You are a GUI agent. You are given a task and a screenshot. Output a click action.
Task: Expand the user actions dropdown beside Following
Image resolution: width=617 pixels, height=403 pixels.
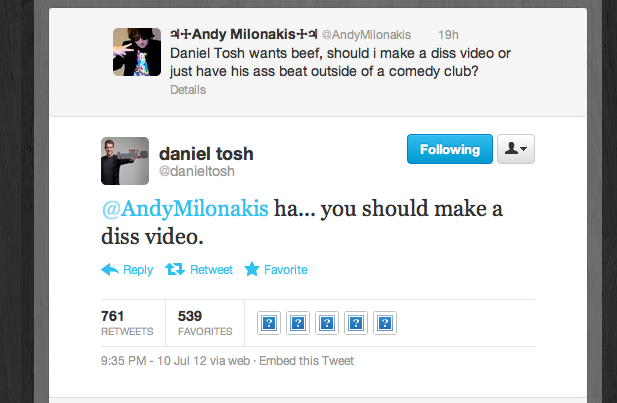(516, 149)
